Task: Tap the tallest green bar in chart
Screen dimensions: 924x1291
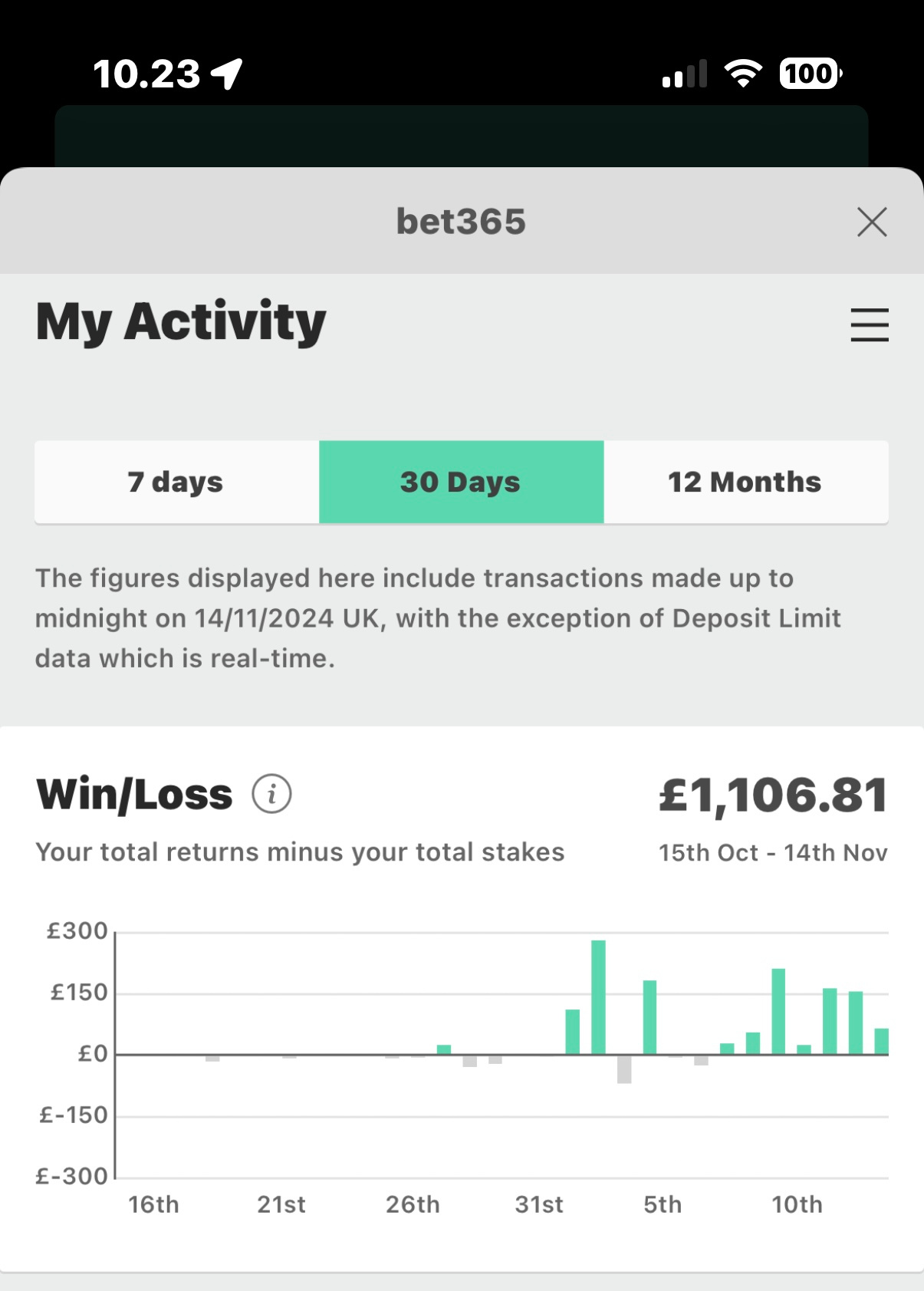Action: tap(598, 996)
